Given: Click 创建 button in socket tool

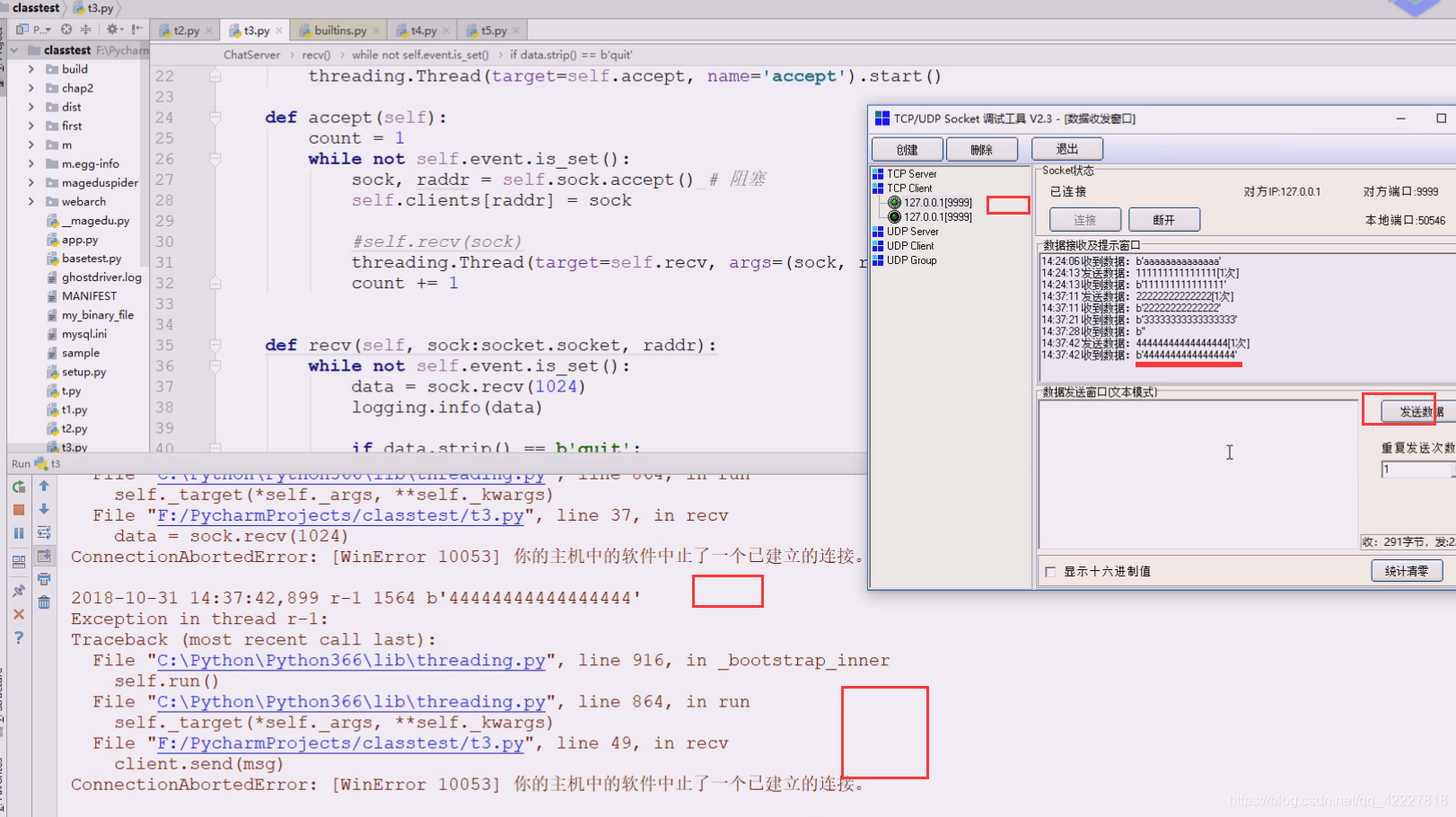Looking at the screenshot, I should click(x=908, y=149).
